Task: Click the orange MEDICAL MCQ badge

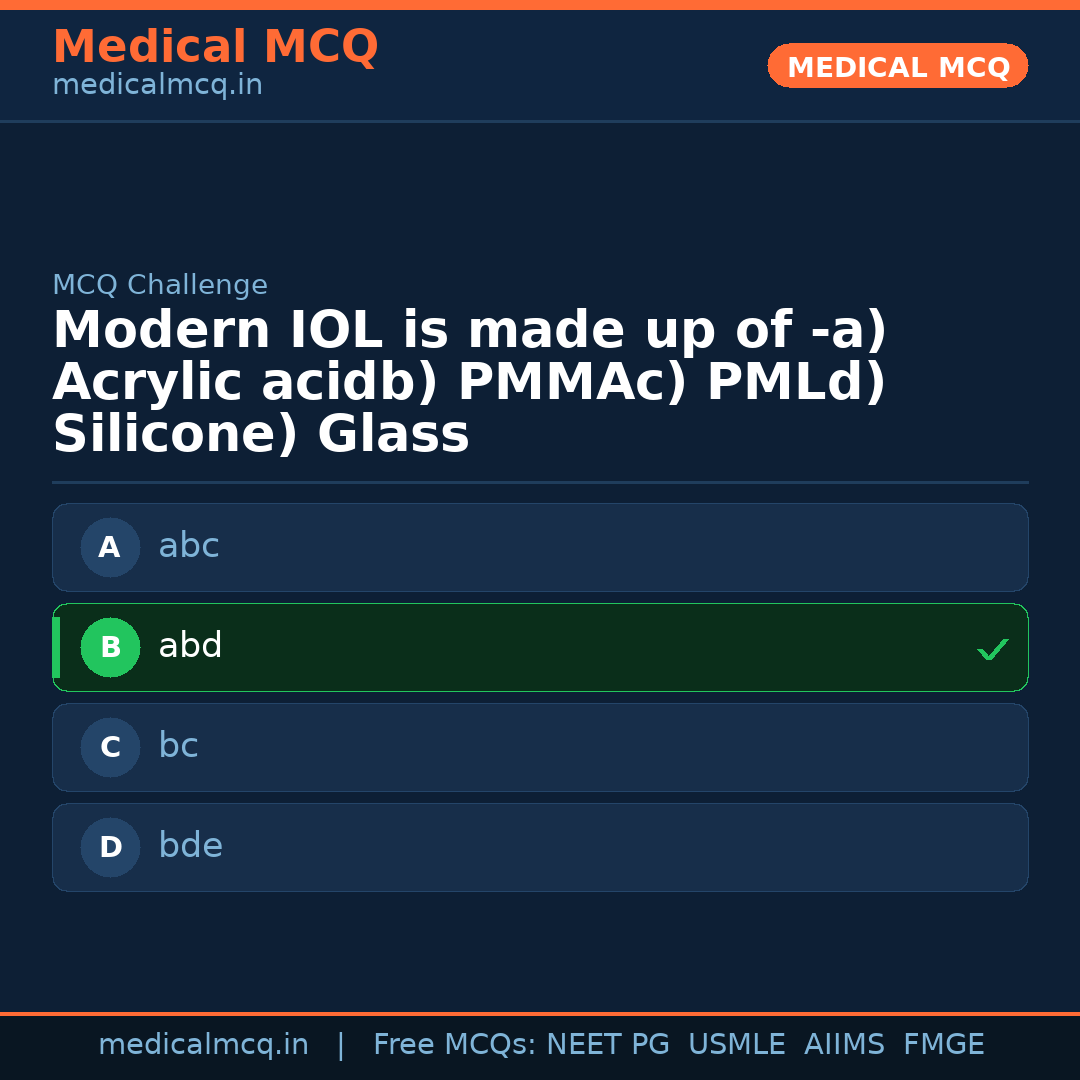Action: tap(897, 66)
